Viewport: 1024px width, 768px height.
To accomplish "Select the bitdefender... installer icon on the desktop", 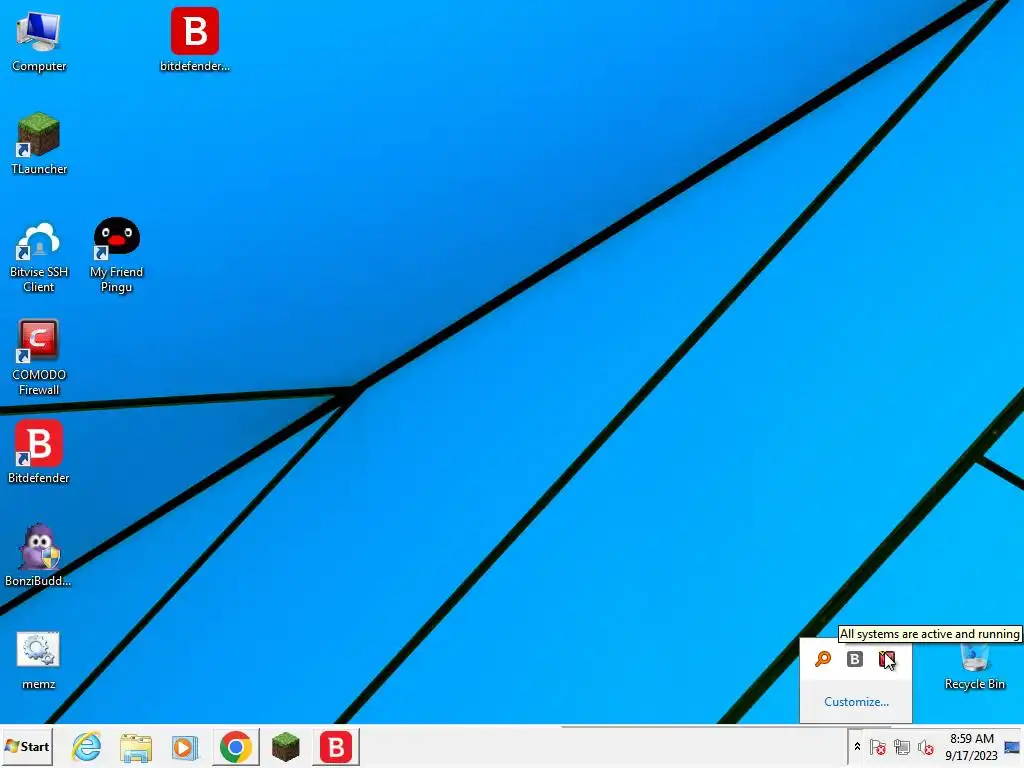I will tap(195, 40).
